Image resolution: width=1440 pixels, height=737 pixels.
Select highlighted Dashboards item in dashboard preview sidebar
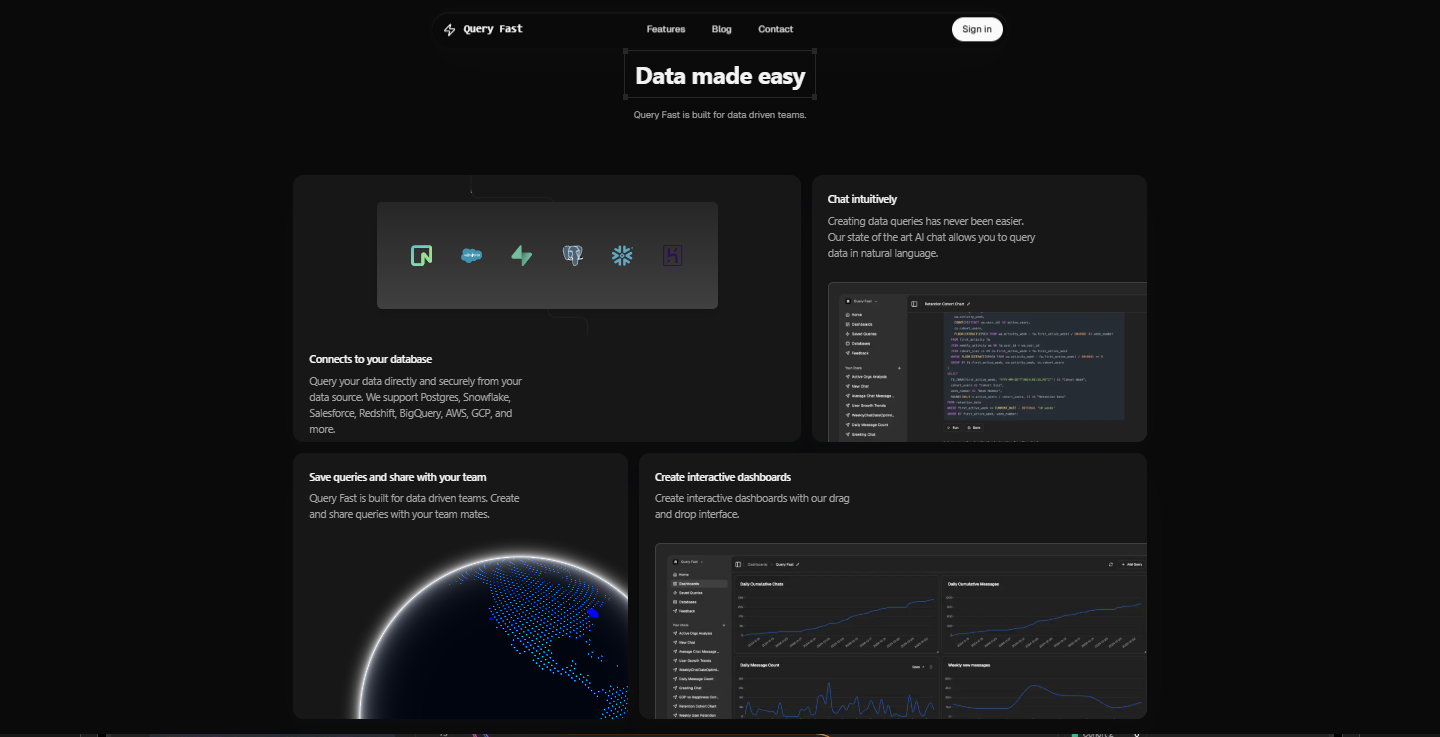click(x=699, y=584)
